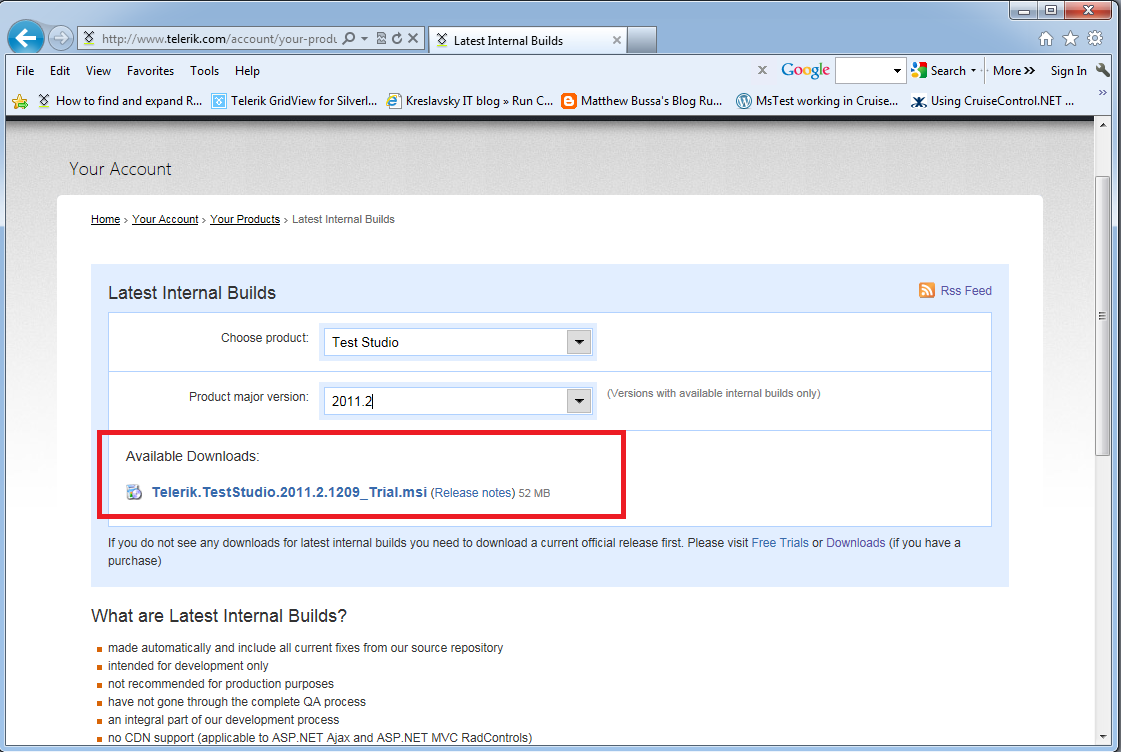
Task: Click 'intended for development only' bullet text
Action: pyautogui.click(x=188, y=666)
